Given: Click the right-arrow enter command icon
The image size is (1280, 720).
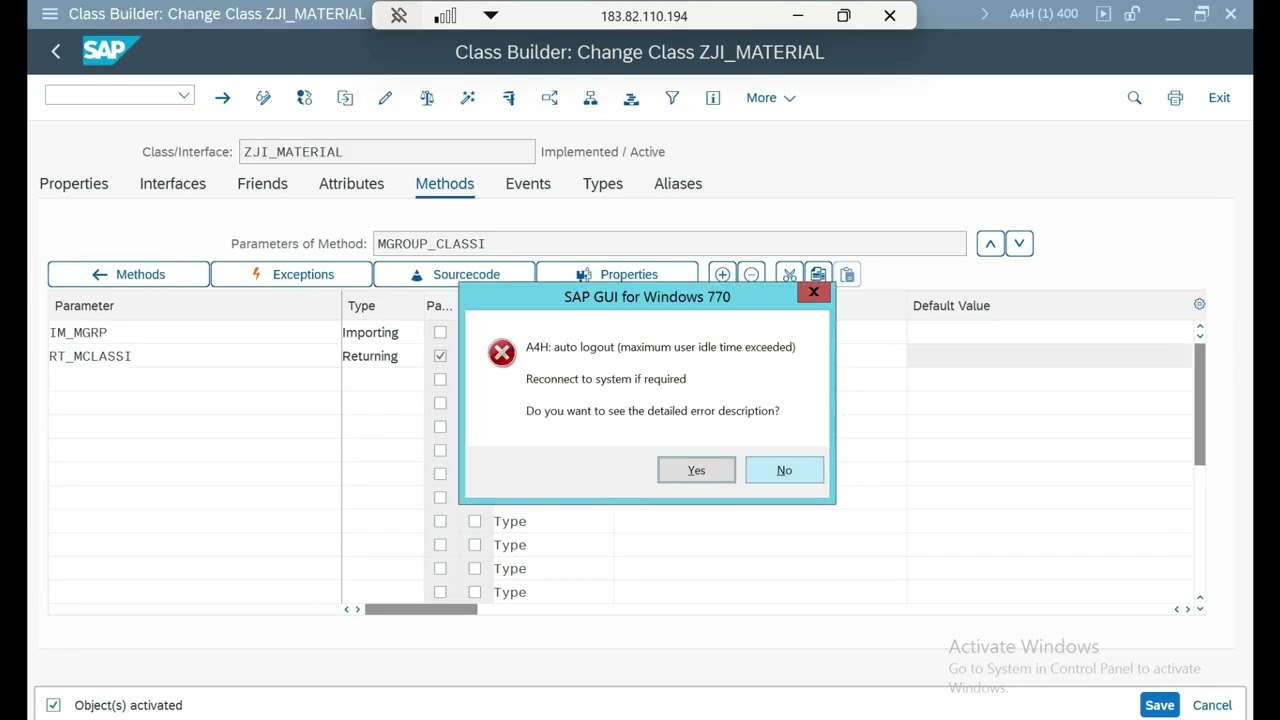Looking at the screenshot, I should (x=222, y=98).
